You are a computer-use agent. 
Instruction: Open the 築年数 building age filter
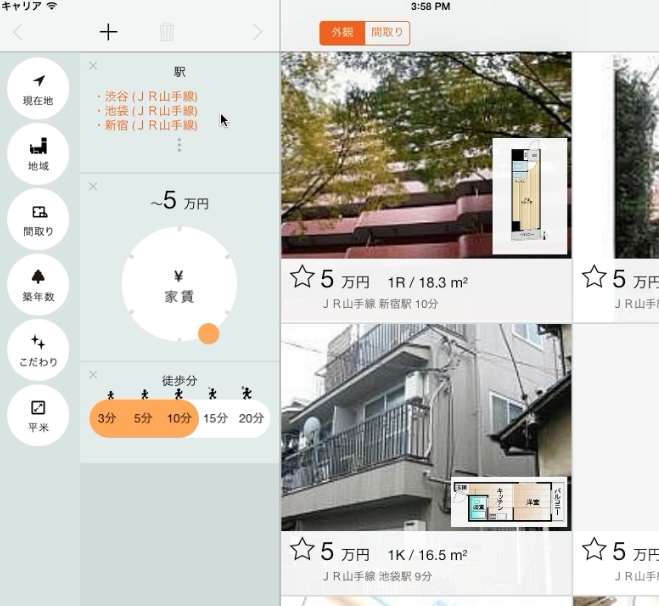(38, 284)
